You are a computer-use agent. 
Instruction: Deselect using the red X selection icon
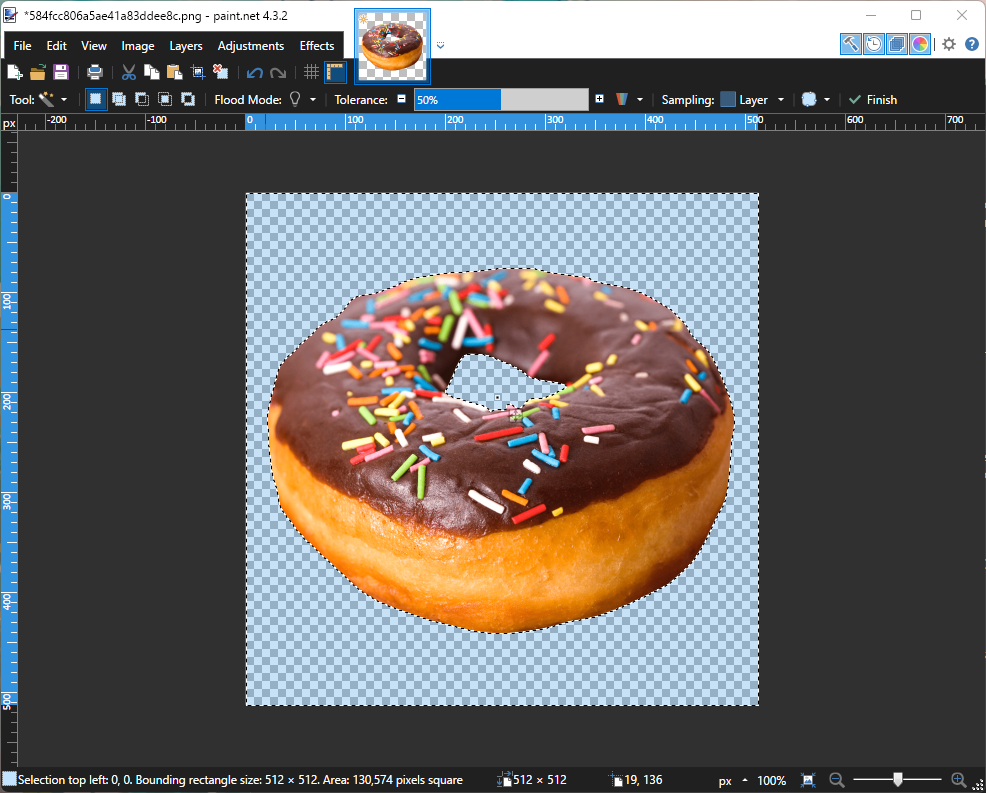point(220,72)
